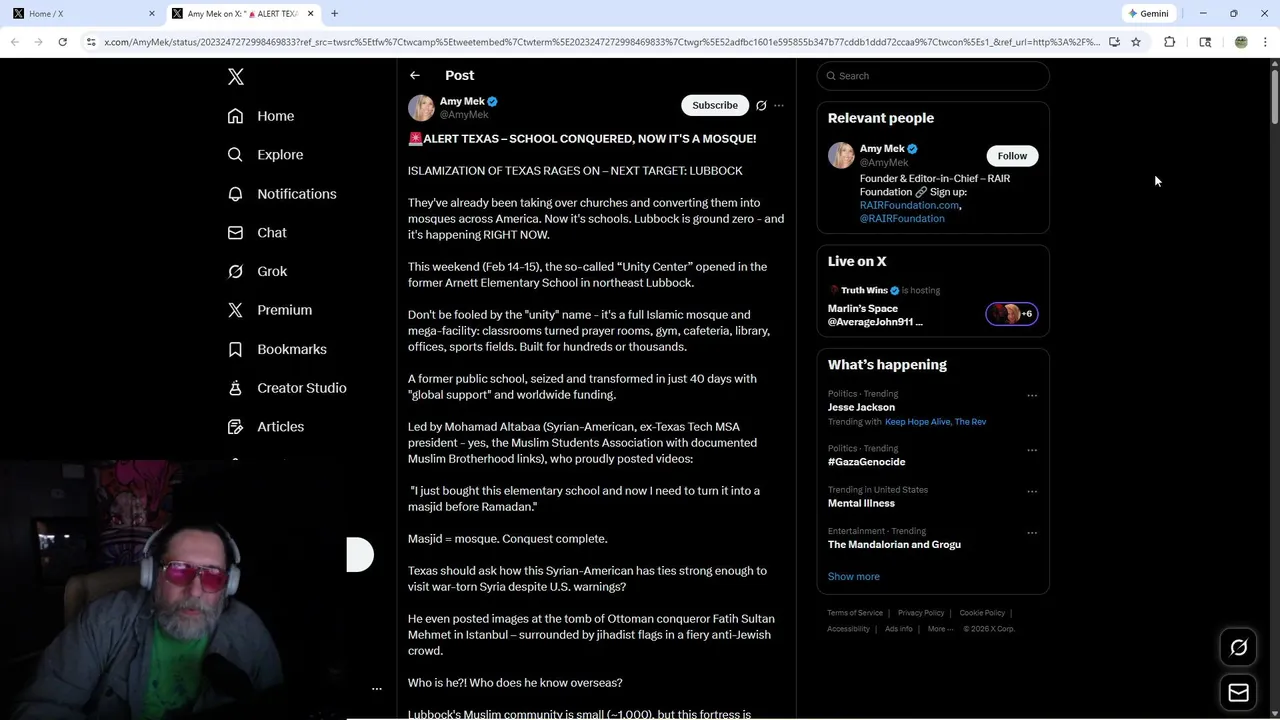Open Keep Hope Alive trending link
The height and width of the screenshot is (720, 1280).
917,422
